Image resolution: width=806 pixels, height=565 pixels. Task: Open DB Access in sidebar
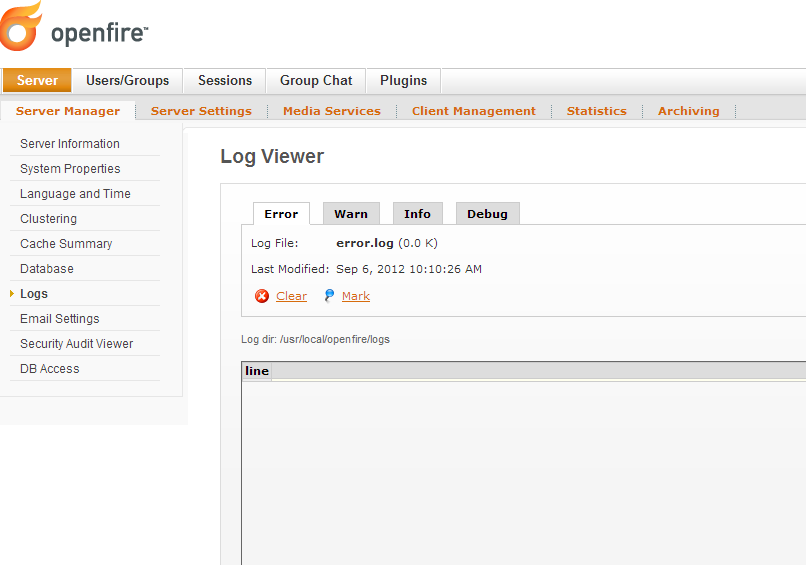pyautogui.click(x=49, y=369)
